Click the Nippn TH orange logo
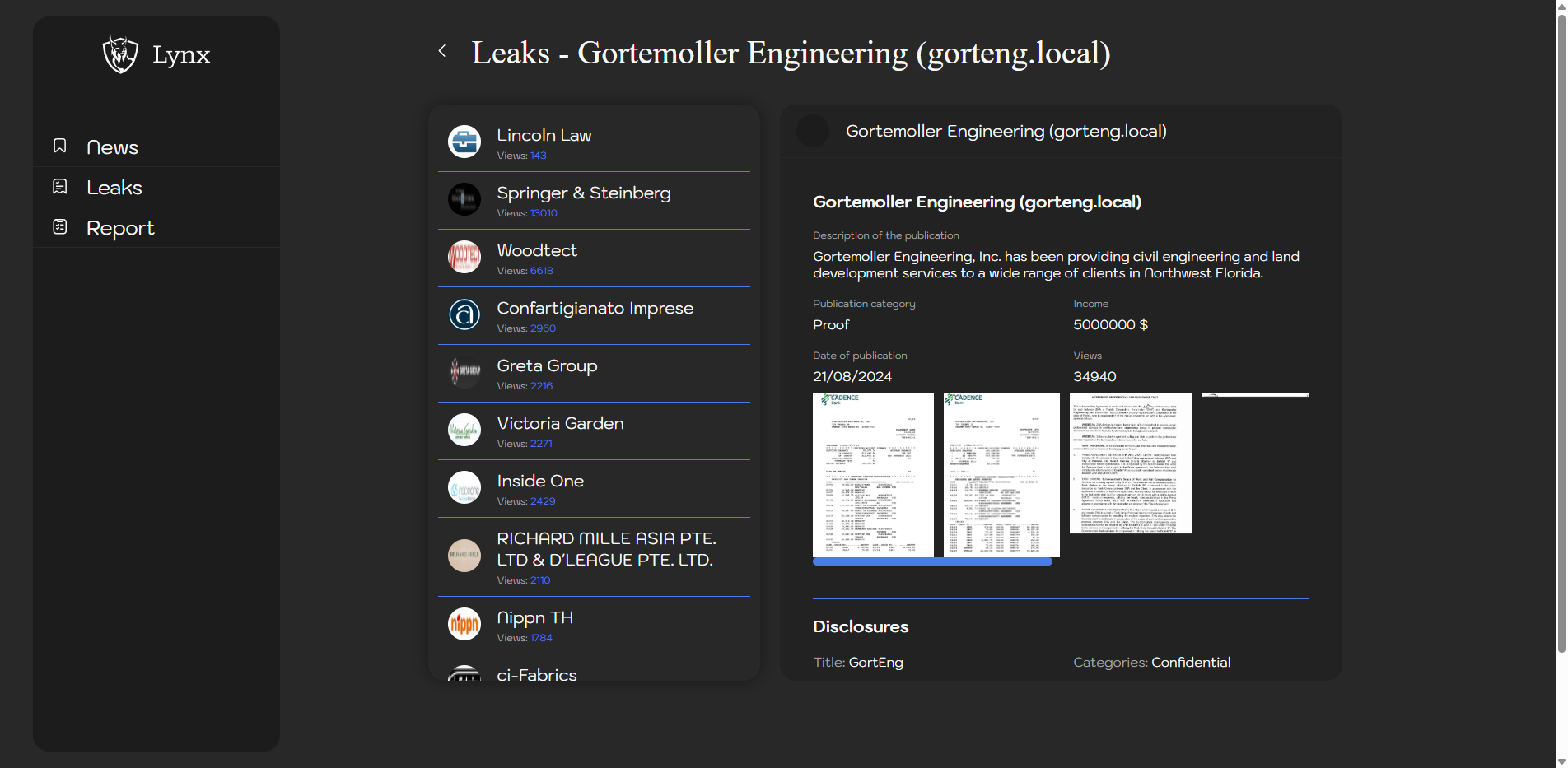The image size is (1568, 768). tap(464, 624)
